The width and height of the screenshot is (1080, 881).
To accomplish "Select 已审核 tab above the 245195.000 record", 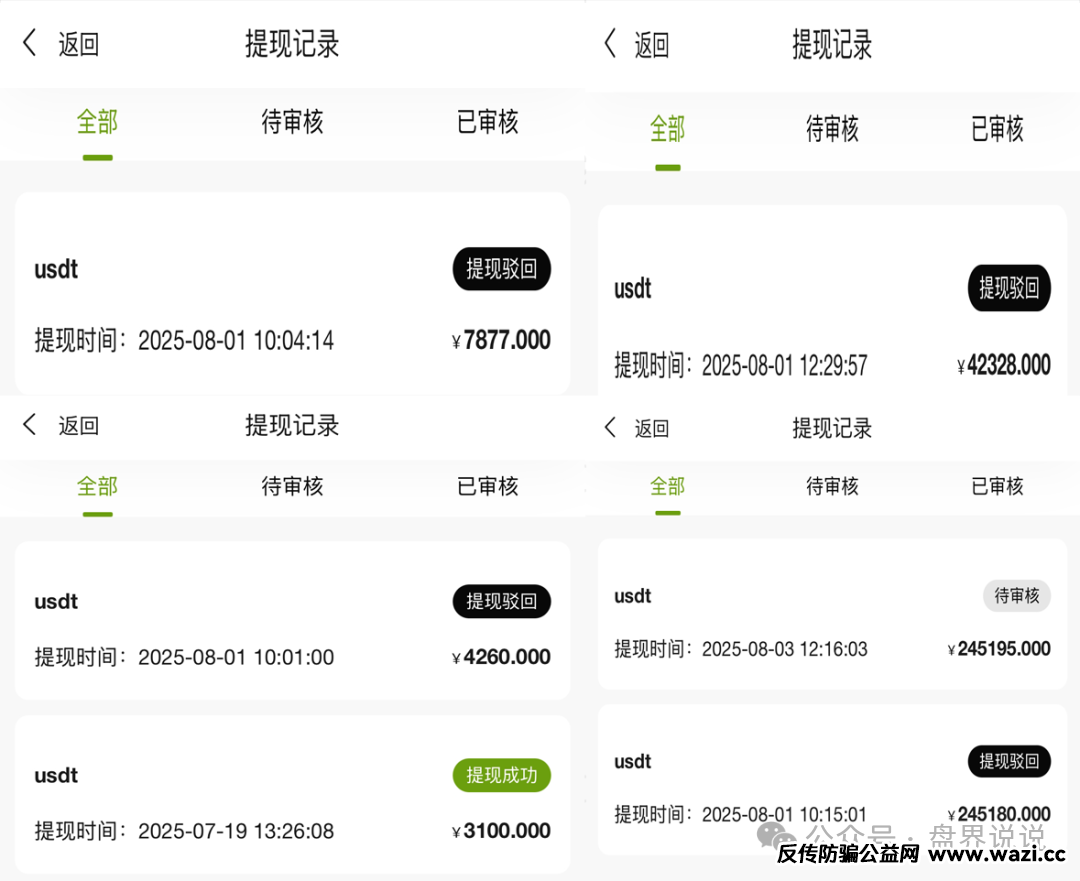I will click(x=997, y=487).
